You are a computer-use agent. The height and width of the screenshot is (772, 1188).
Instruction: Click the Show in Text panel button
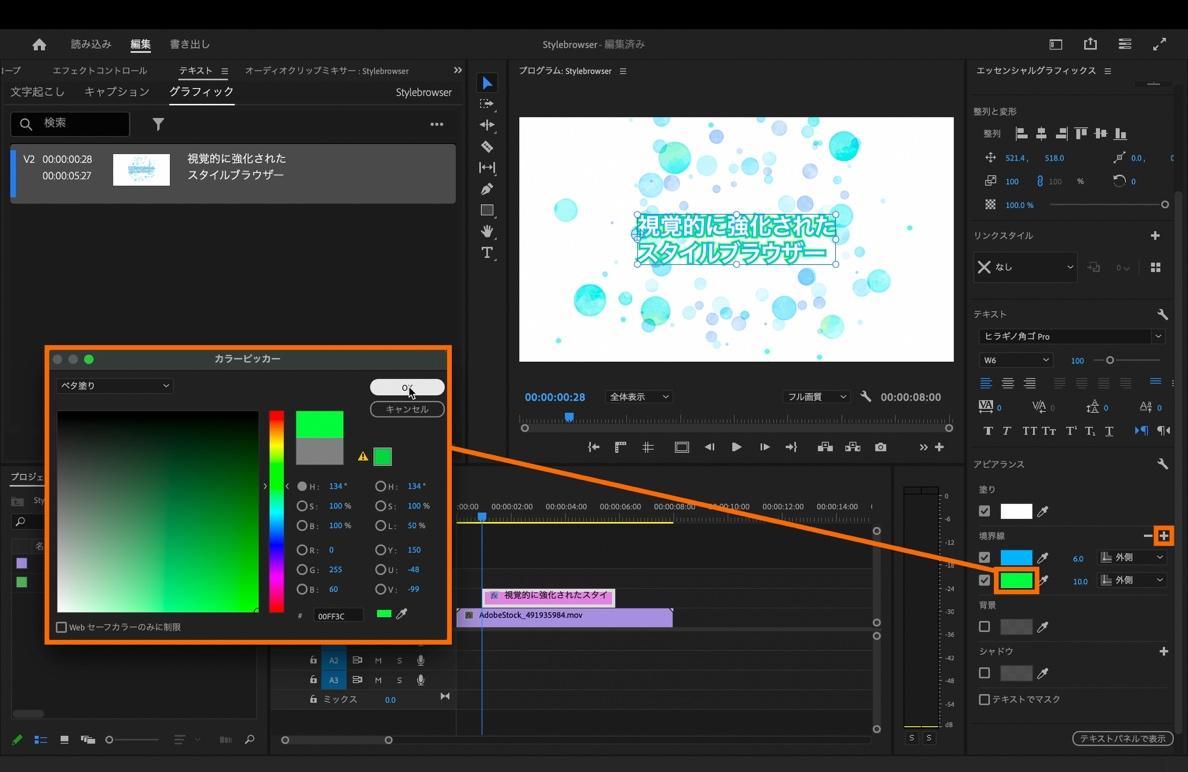[x=1122, y=739]
